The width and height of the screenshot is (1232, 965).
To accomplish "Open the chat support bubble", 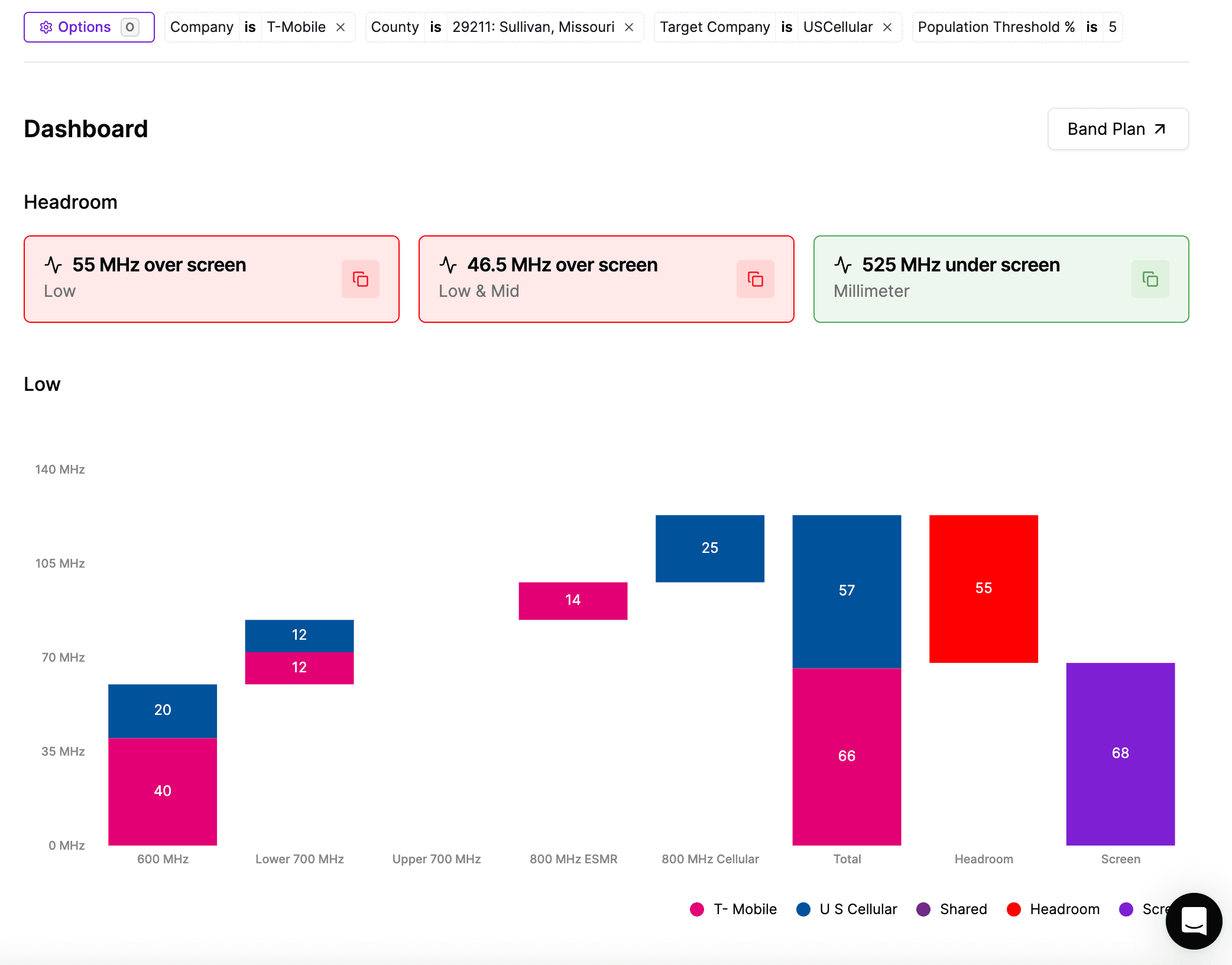I will [1193, 921].
